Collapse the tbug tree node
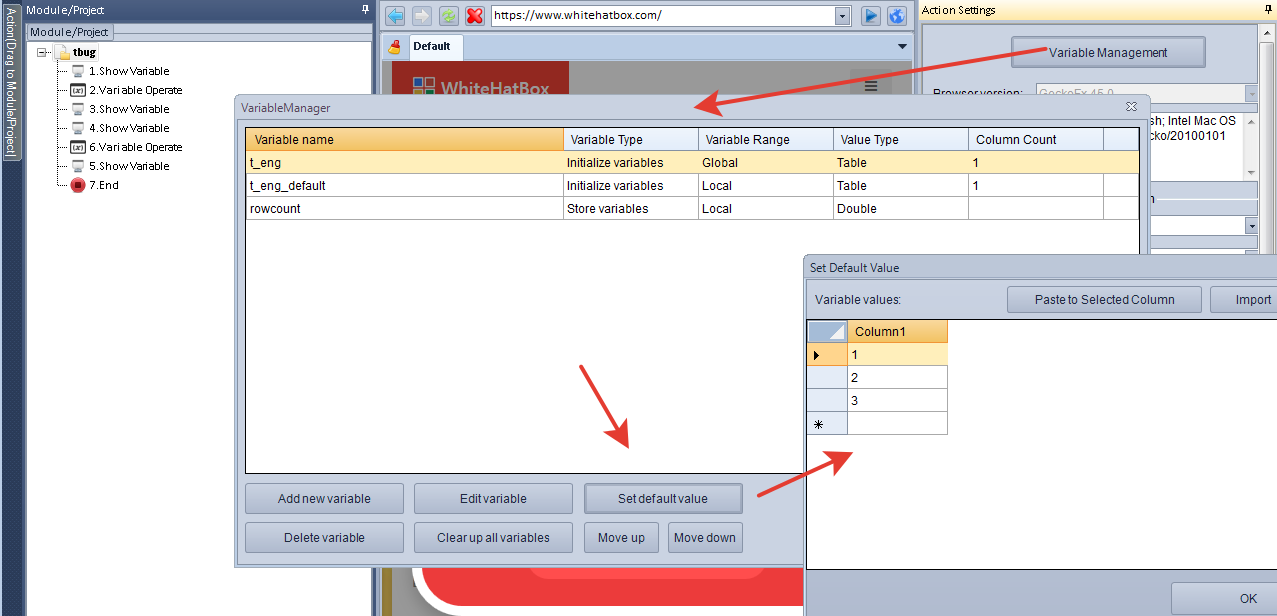The width and height of the screenshot is (1277, 616). point(43,52)
